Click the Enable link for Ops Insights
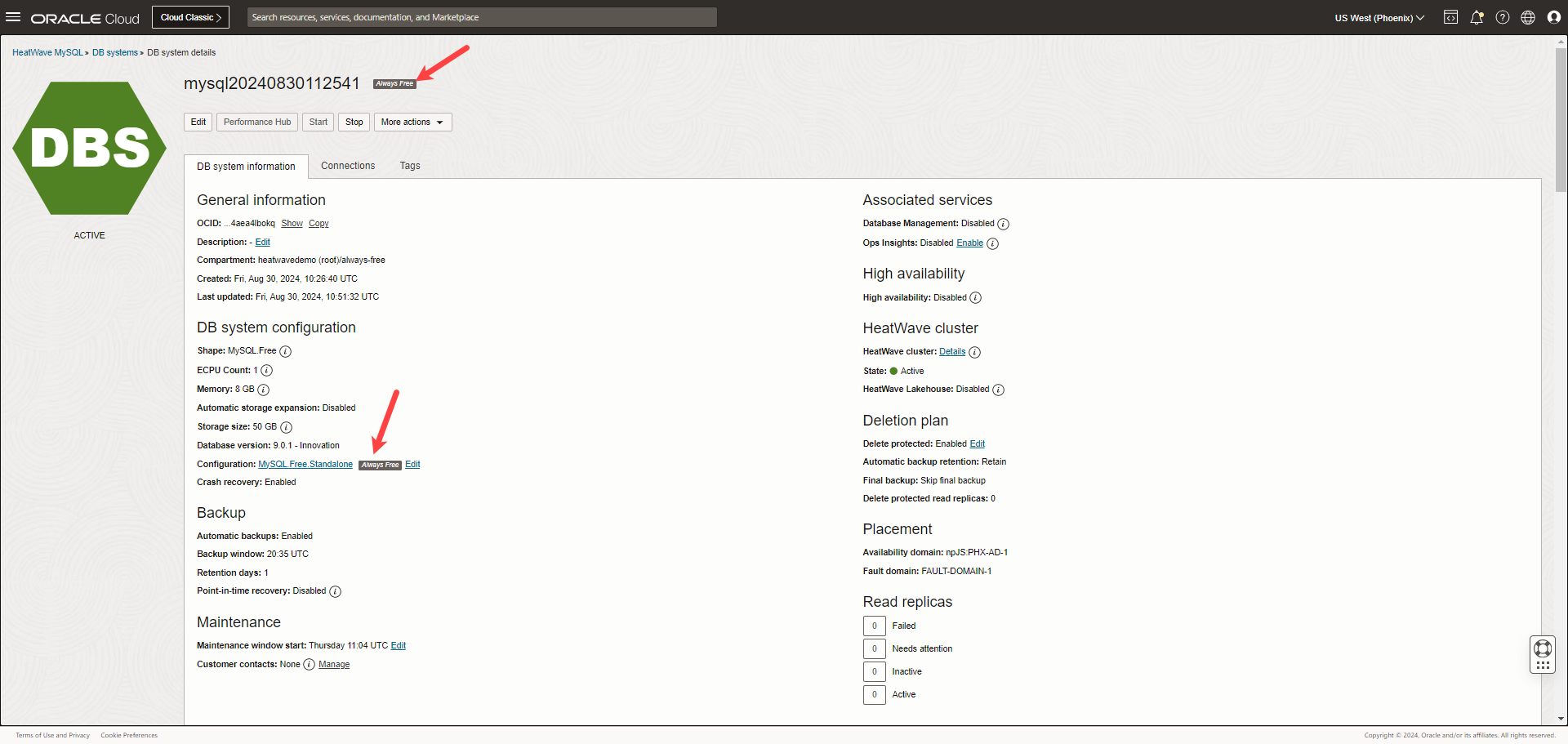The image size is (1568, 744). coord(969,243)
